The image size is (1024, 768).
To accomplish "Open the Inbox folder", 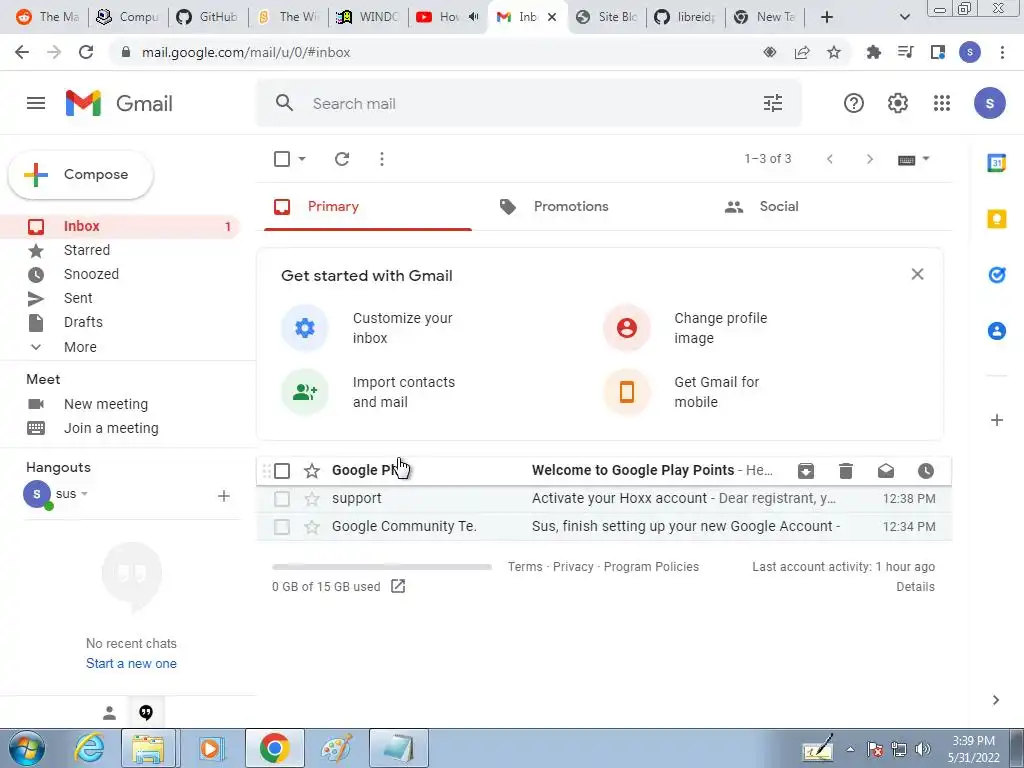I will pyautogui.click(x=120, y=226).
